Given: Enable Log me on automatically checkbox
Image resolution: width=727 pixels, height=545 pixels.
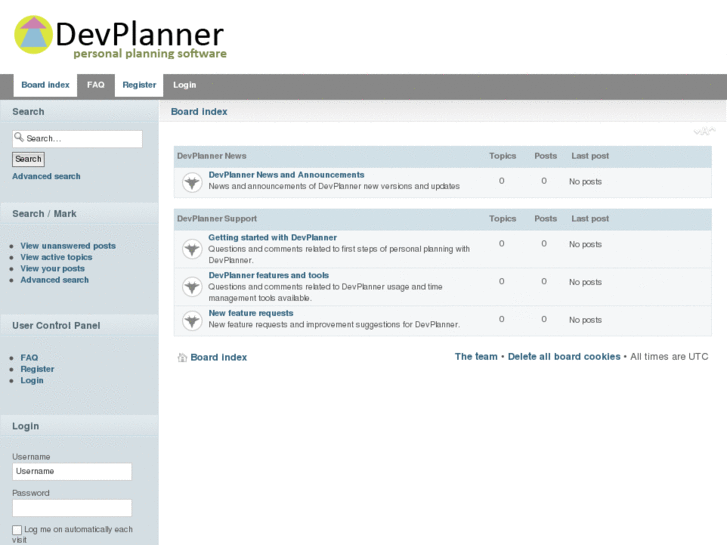Looking at the screenshot, I should click(17, 530).
